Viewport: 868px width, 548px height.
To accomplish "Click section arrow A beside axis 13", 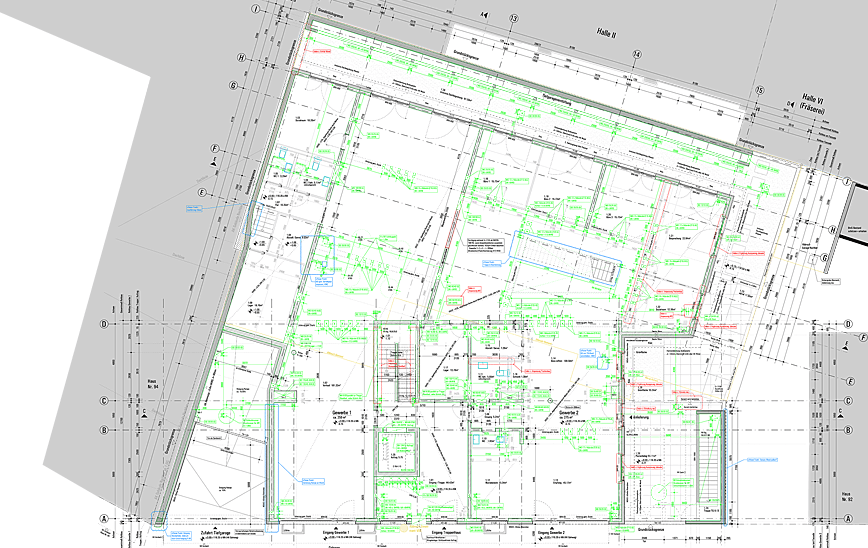I will [486, 15].
